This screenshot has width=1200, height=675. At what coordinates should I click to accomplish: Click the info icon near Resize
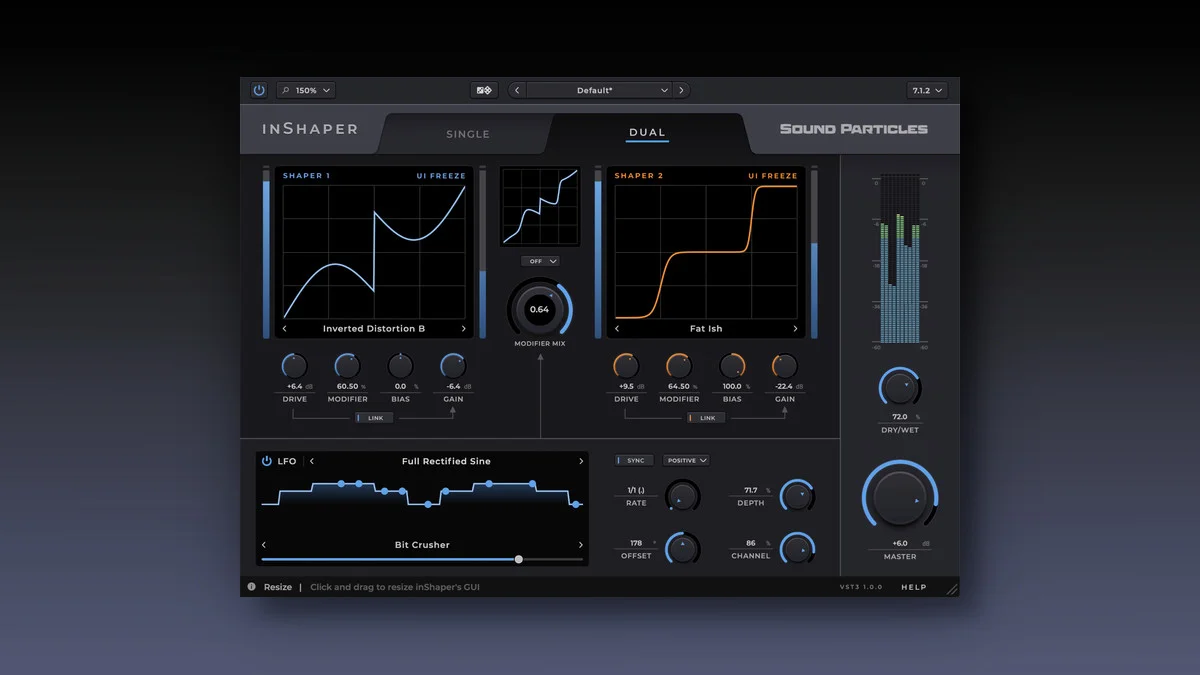[250, 587]
